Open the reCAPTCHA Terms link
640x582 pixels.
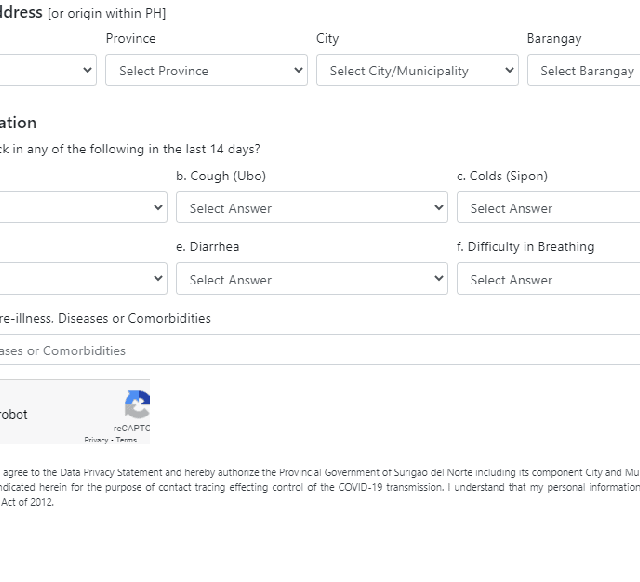tap(127, 440)
